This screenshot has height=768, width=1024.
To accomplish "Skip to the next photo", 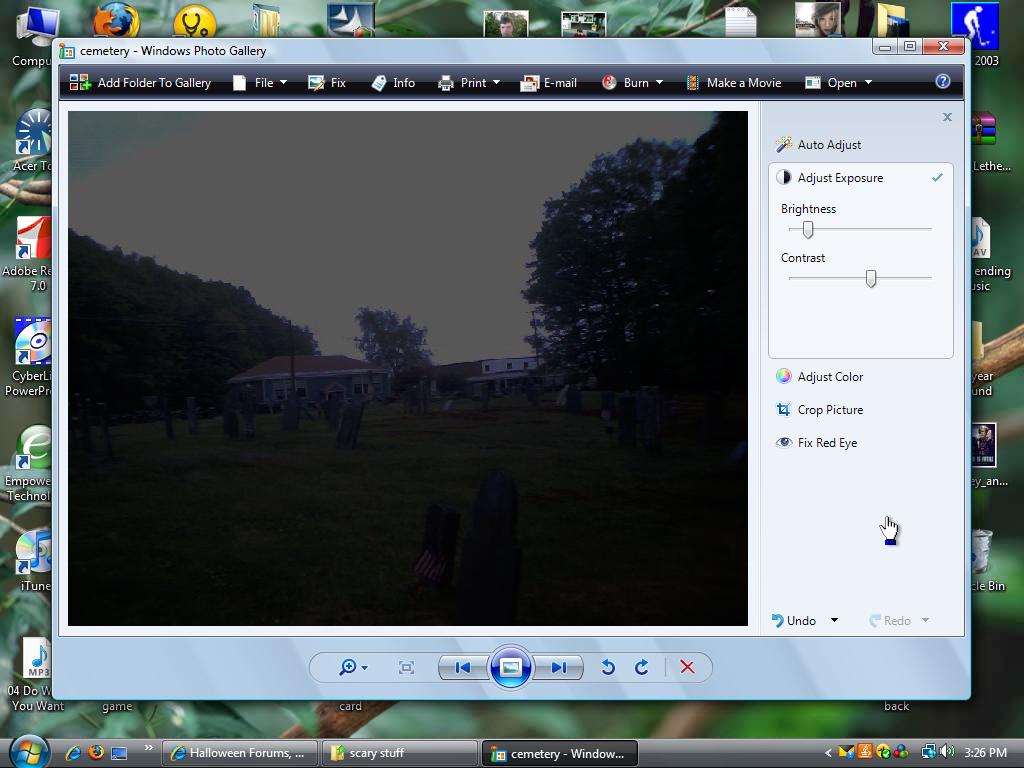I will [559, 668].
